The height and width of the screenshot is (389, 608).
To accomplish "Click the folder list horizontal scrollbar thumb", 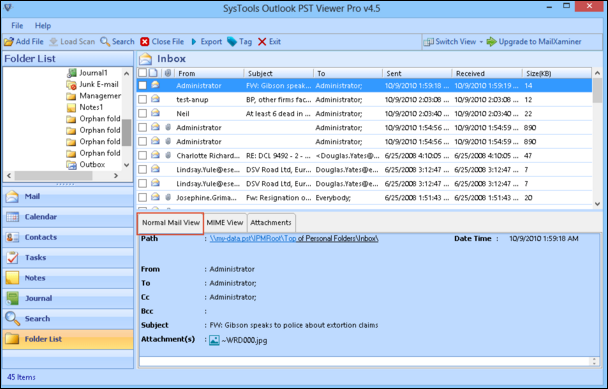I will (54, 176).
